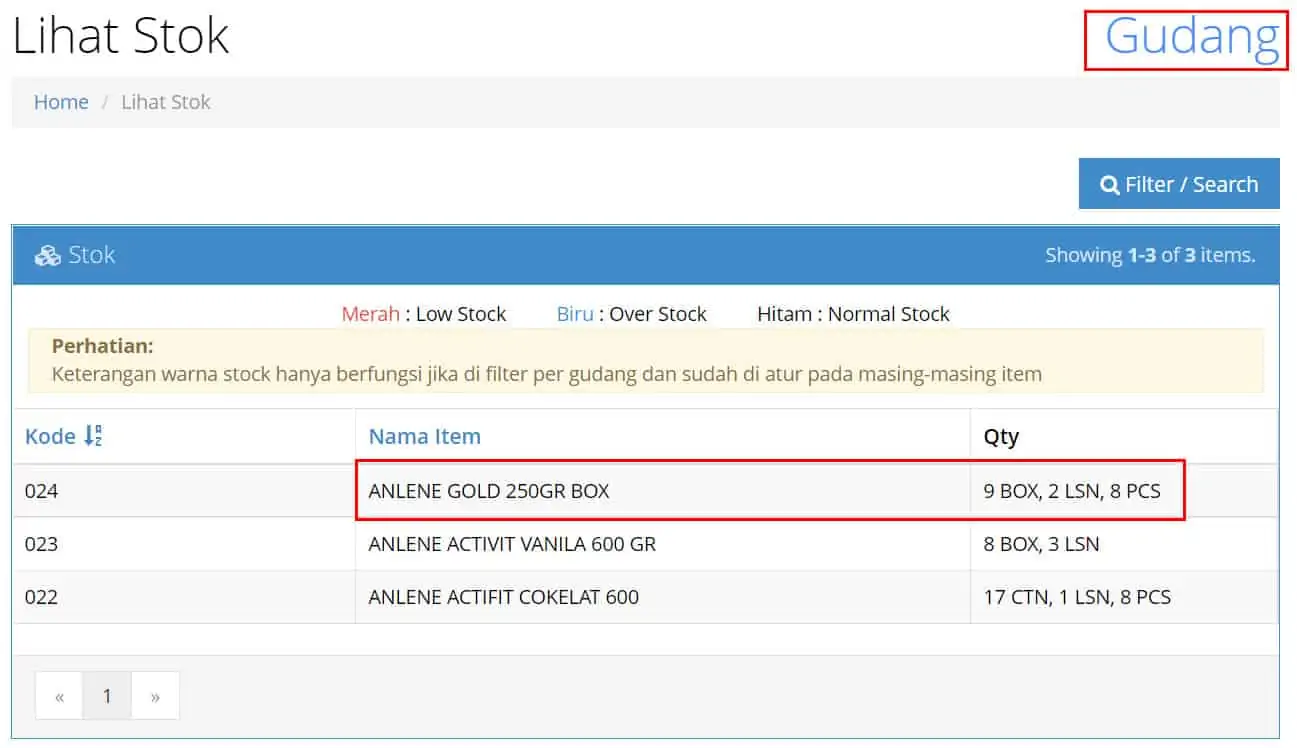Viewport: 1297px width, 748px height.
Task: Click the Lihat Stok breadcrumb text
Action: [166, 102]
